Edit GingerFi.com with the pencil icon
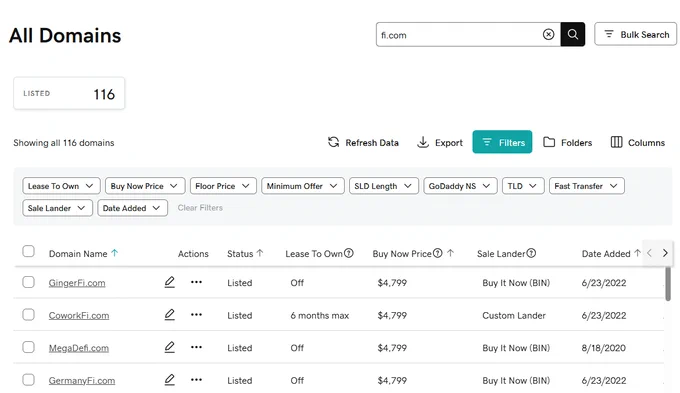680x393 pixels. click(170, 282)
